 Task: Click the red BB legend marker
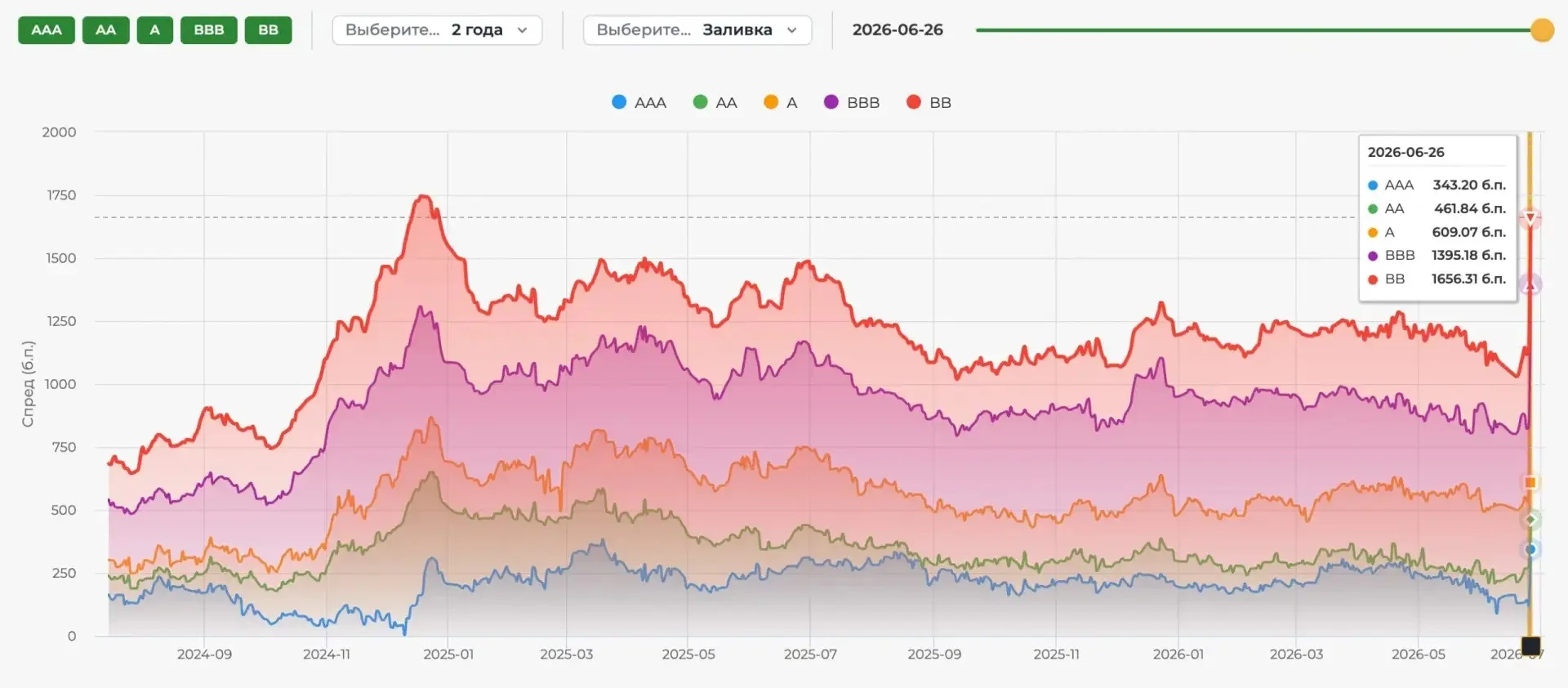point(914,102)
